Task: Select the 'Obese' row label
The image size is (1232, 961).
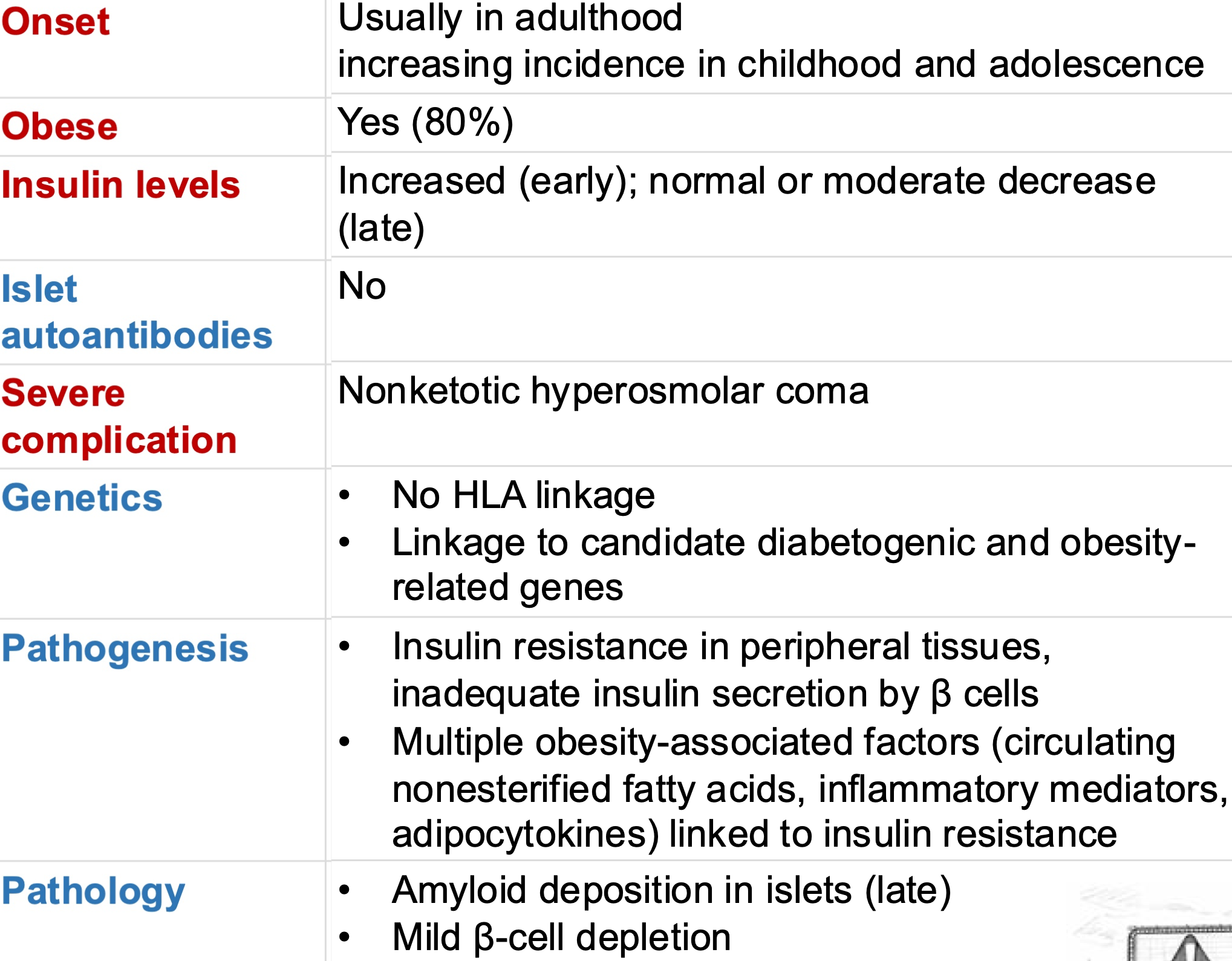Action: point(59,126)
